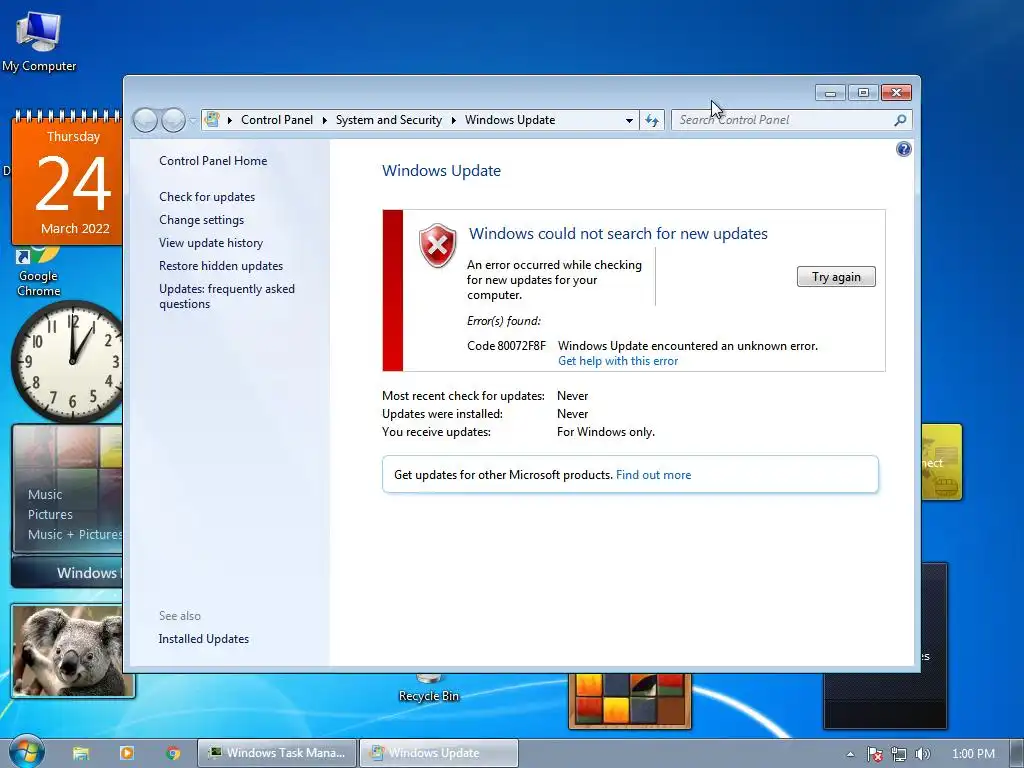Select the Windows Update breadcrumb
The image size is (1024, 768).
point(510,120)
